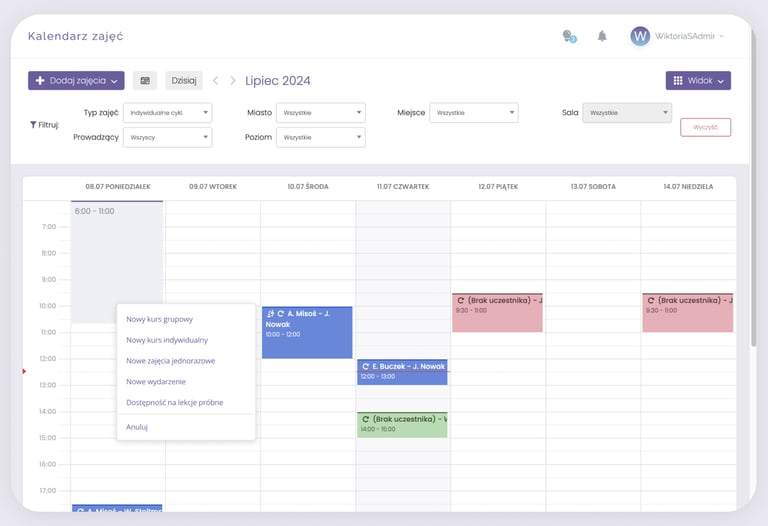This screenshot has width=768, height=526.
Task: Open the Sunday Brak uczestnika event
Action: coord(688,312)
